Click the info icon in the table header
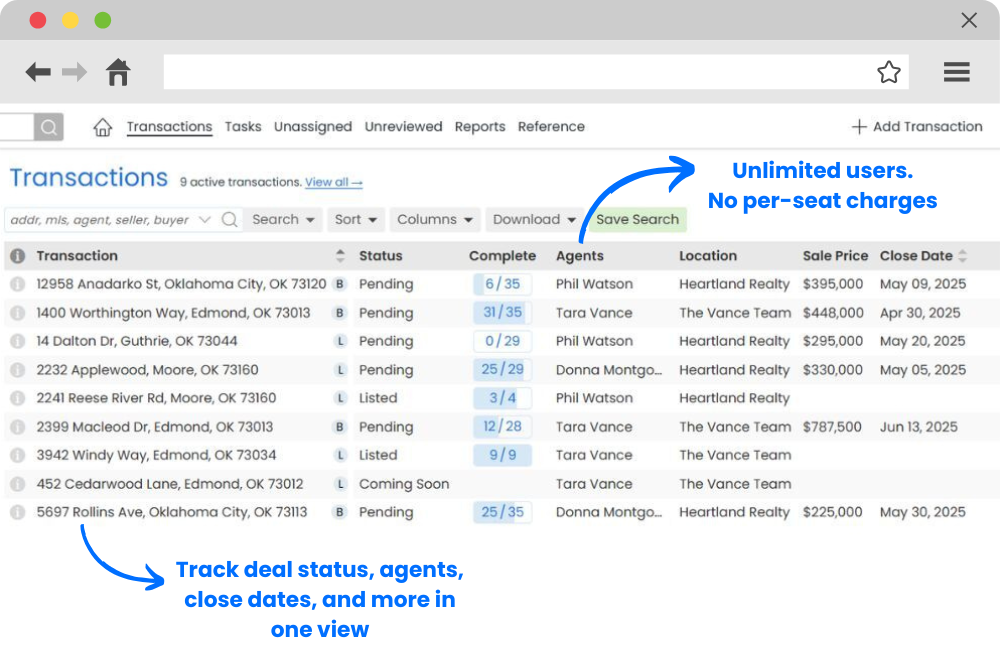The image size is (1000, 667). (18, 256)
